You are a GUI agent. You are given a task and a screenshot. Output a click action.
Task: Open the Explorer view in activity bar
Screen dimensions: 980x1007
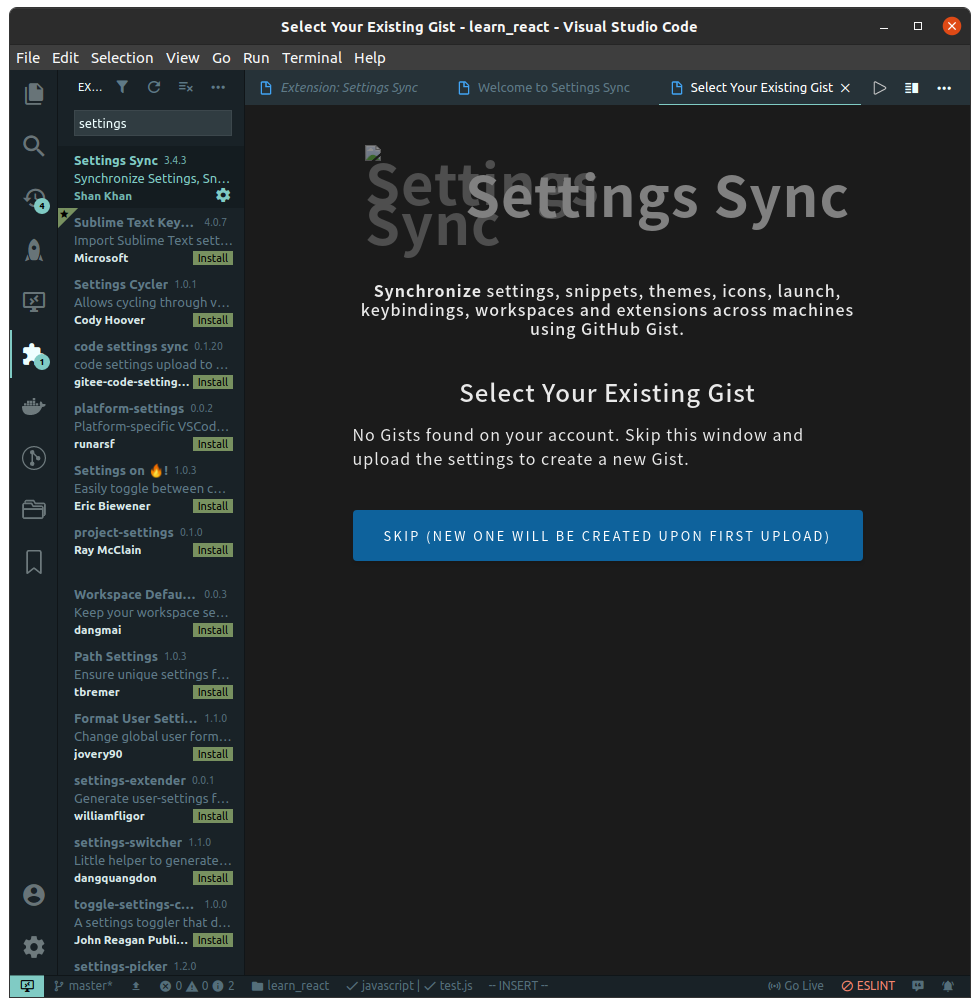[33, 94]
